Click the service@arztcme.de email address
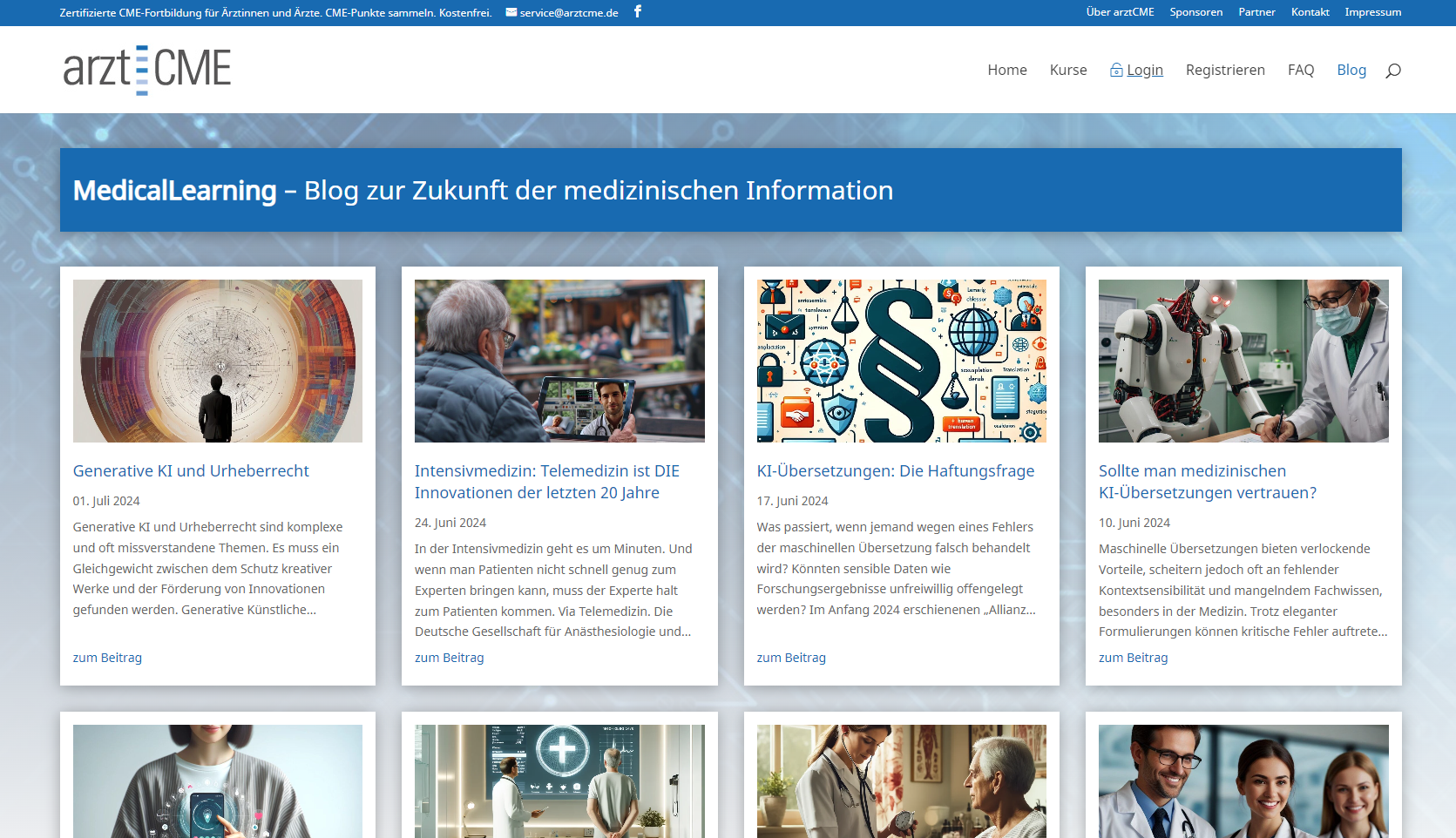1456x838 pixels. 569,12
